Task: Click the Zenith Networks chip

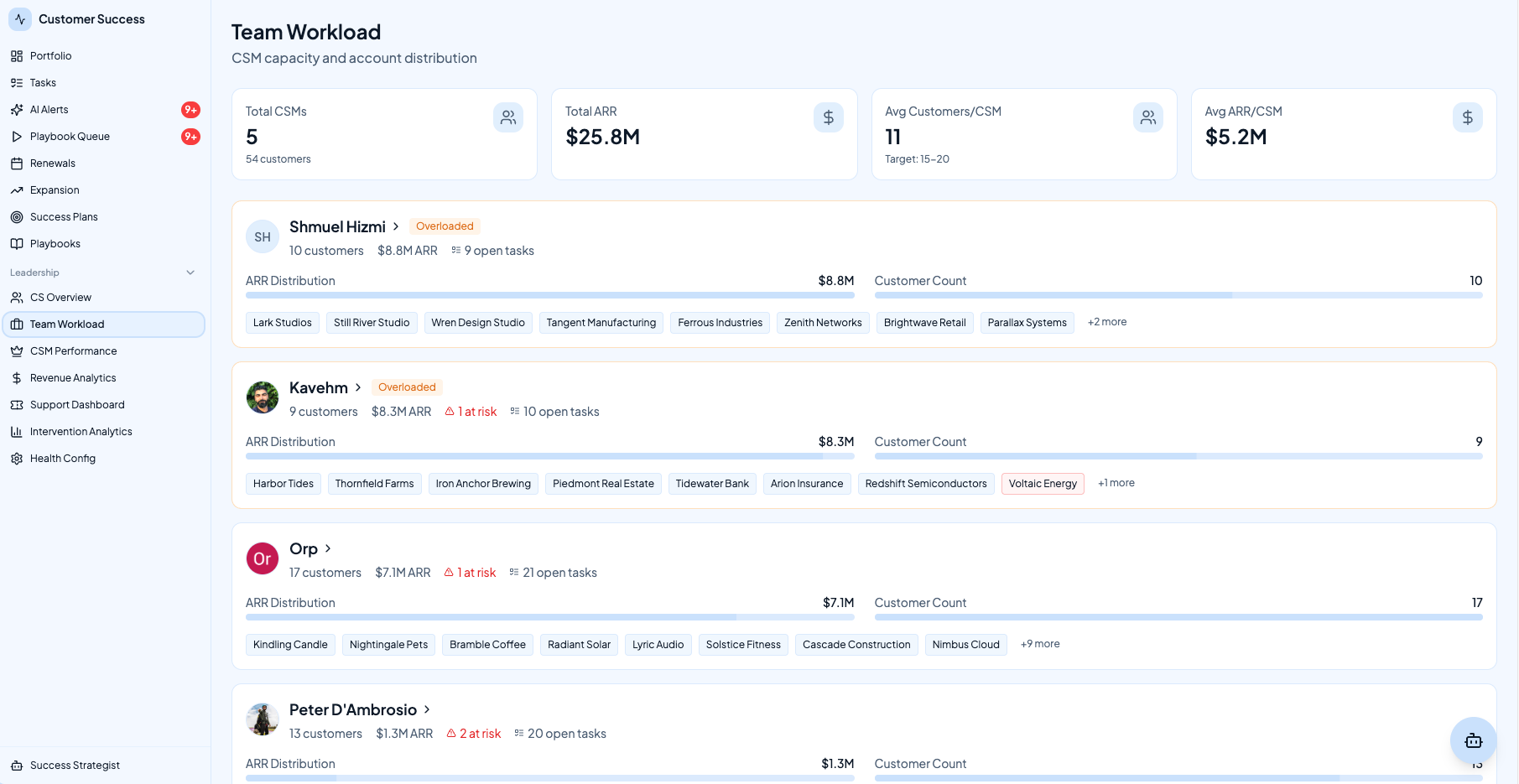Action: click(x=823, y=323)
